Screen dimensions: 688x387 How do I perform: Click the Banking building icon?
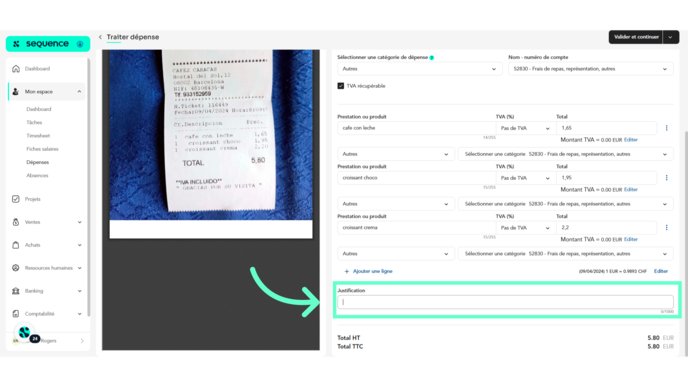coord(16,290)
